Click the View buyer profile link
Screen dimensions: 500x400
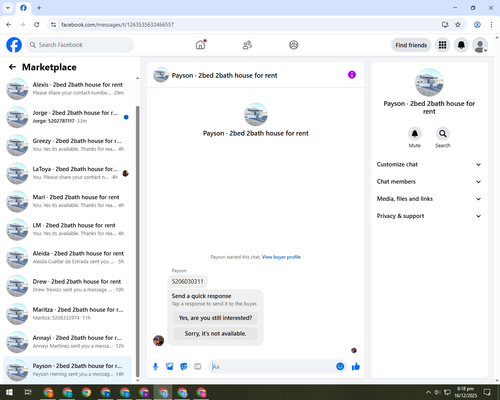pyautogui.click(x=281, y=257)
